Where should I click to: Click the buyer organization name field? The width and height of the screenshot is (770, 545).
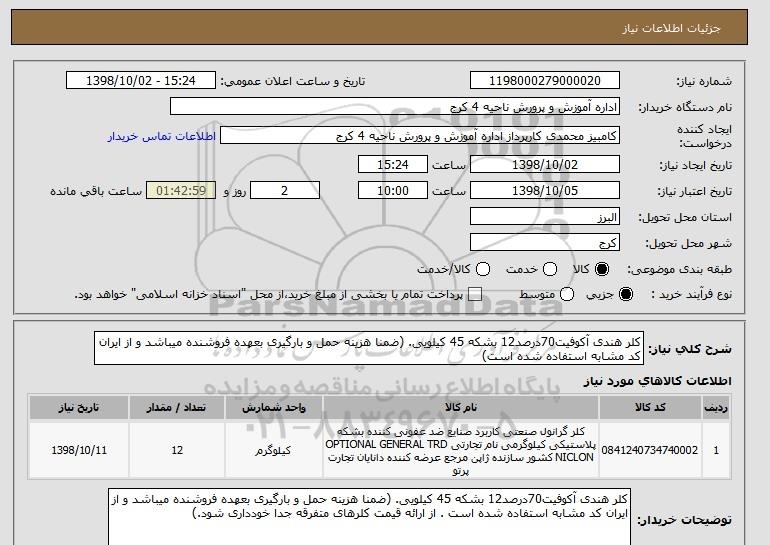point(395,107)
